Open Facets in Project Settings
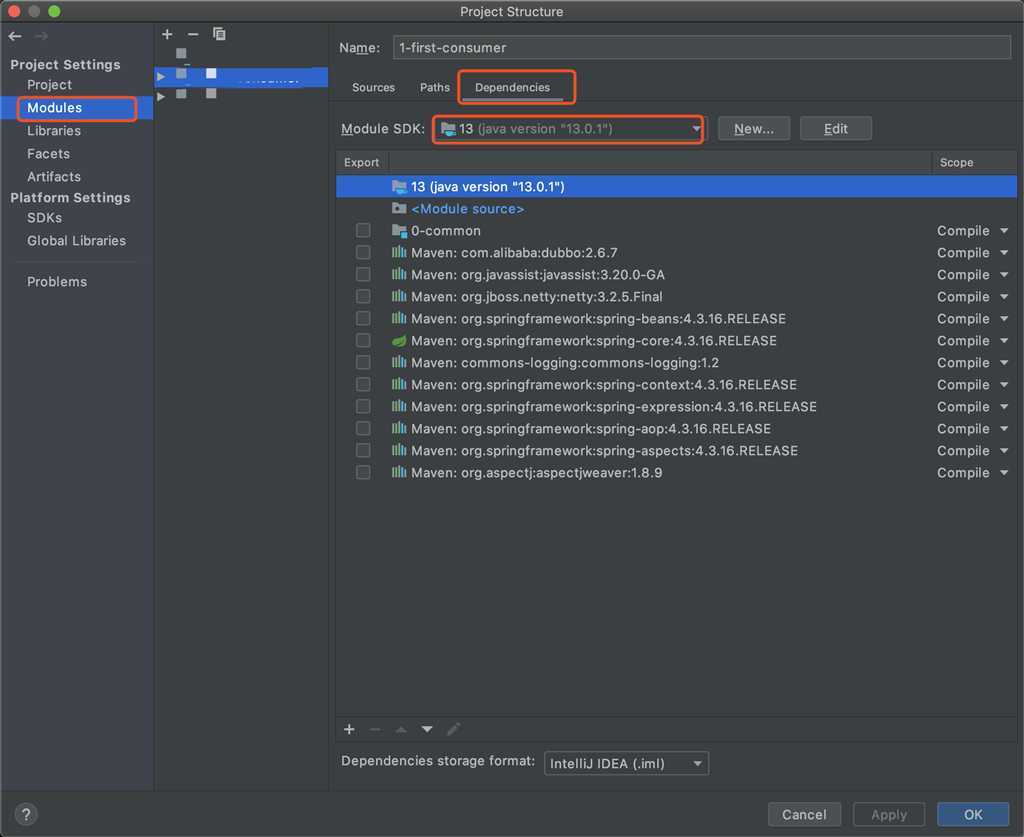 (48, 153)
